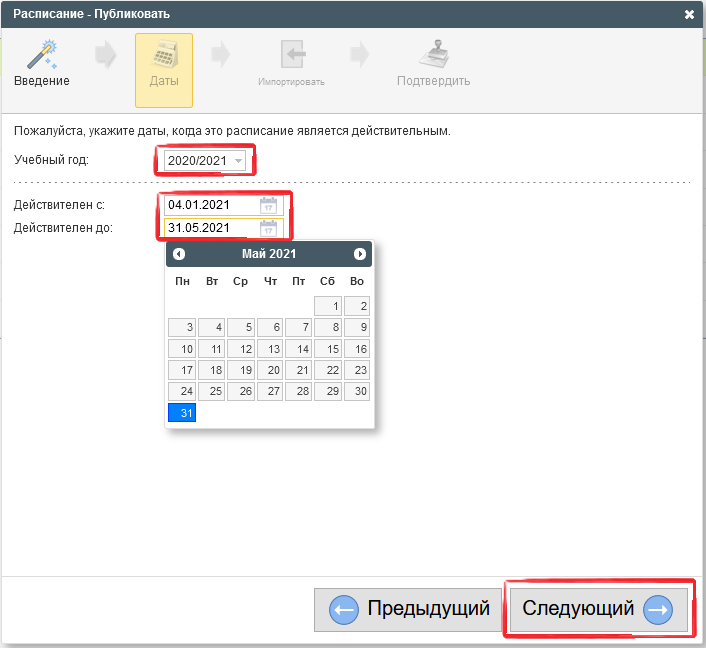The width and height of the screenshot is (706, 648).
Task: Select May 31 in the calendar
Action: tap(182, 413)
